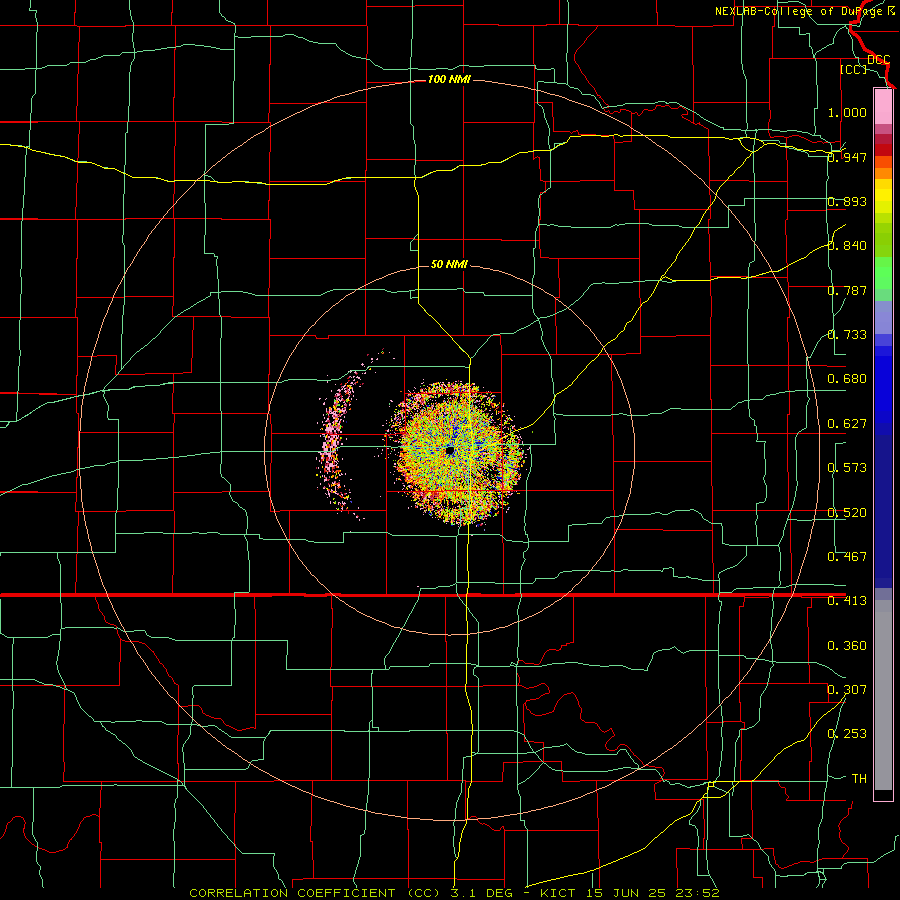The image size is (900, 900).
Task: Click the 100 NMI range ring label
Action: pyautogui.click(x=449, y=79)
